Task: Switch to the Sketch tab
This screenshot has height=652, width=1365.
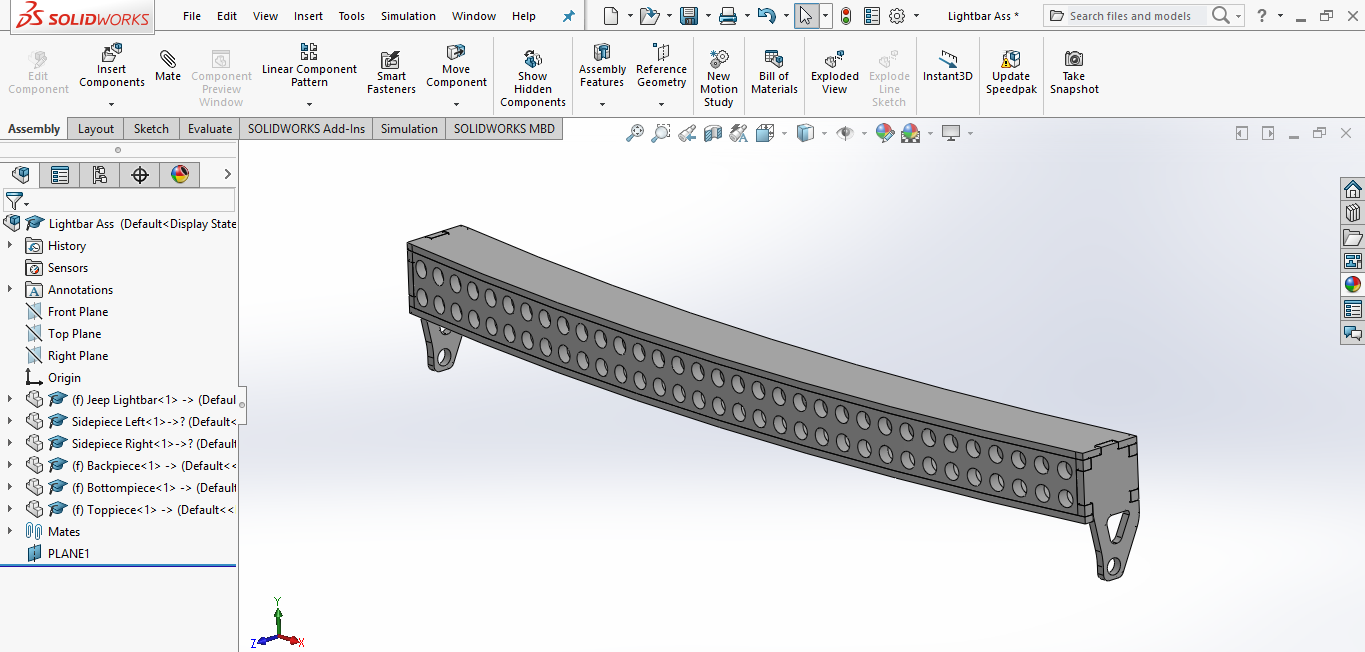Action: click(151, 128)
